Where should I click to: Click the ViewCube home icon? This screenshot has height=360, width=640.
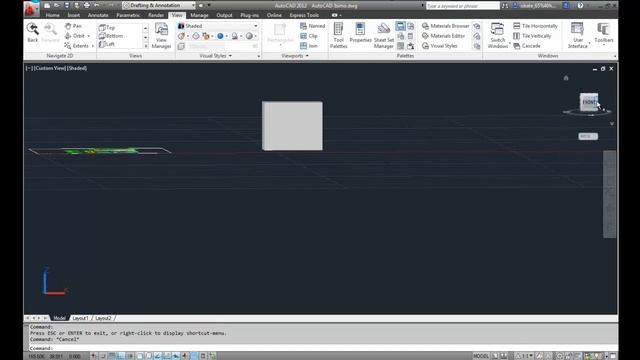(566, 78)
